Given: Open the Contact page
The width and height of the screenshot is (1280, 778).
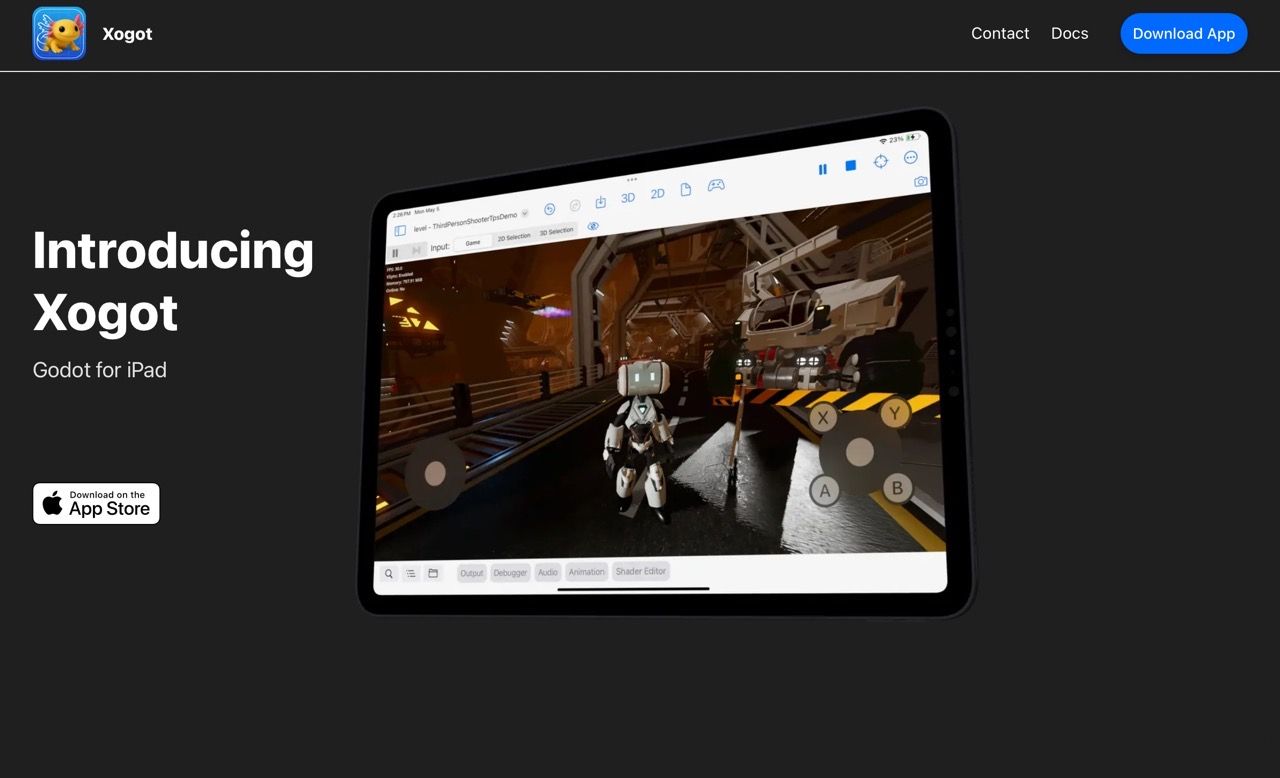Looking at the screenshot, I should pos(1000,33).
